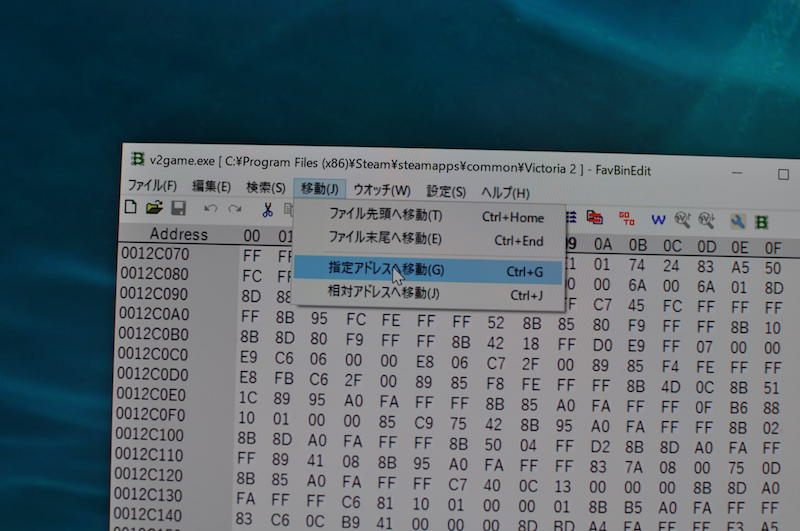
Task: Click the green B icon in the toolbar
Action: (761, 222)
